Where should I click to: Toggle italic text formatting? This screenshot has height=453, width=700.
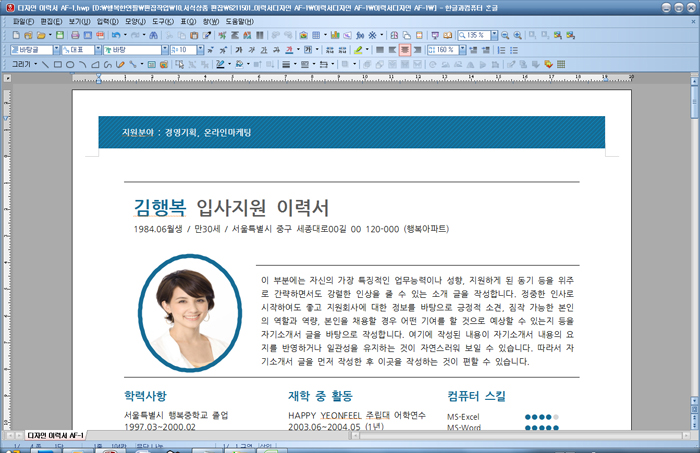click(x=251, y=50)
